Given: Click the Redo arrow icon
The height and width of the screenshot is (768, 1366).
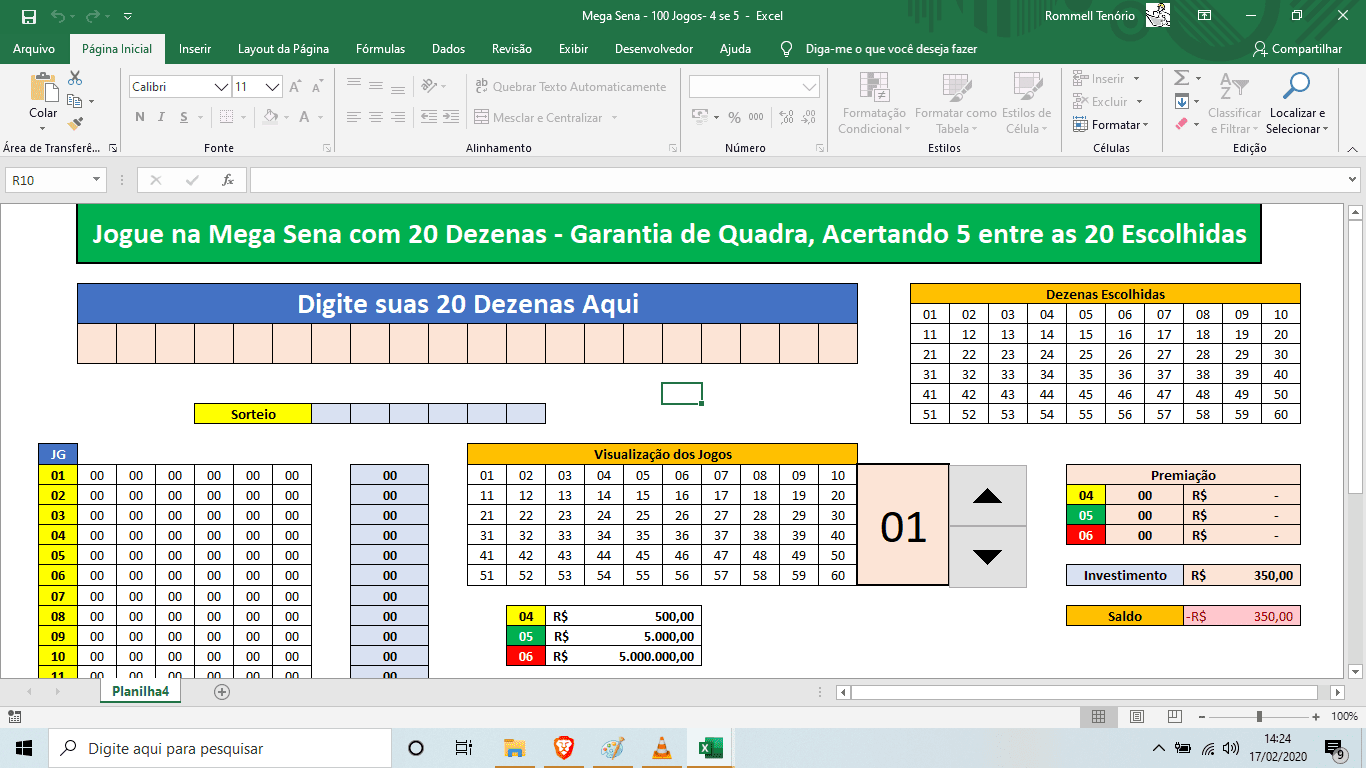Looking at the screenshot, I should (93, 16).
